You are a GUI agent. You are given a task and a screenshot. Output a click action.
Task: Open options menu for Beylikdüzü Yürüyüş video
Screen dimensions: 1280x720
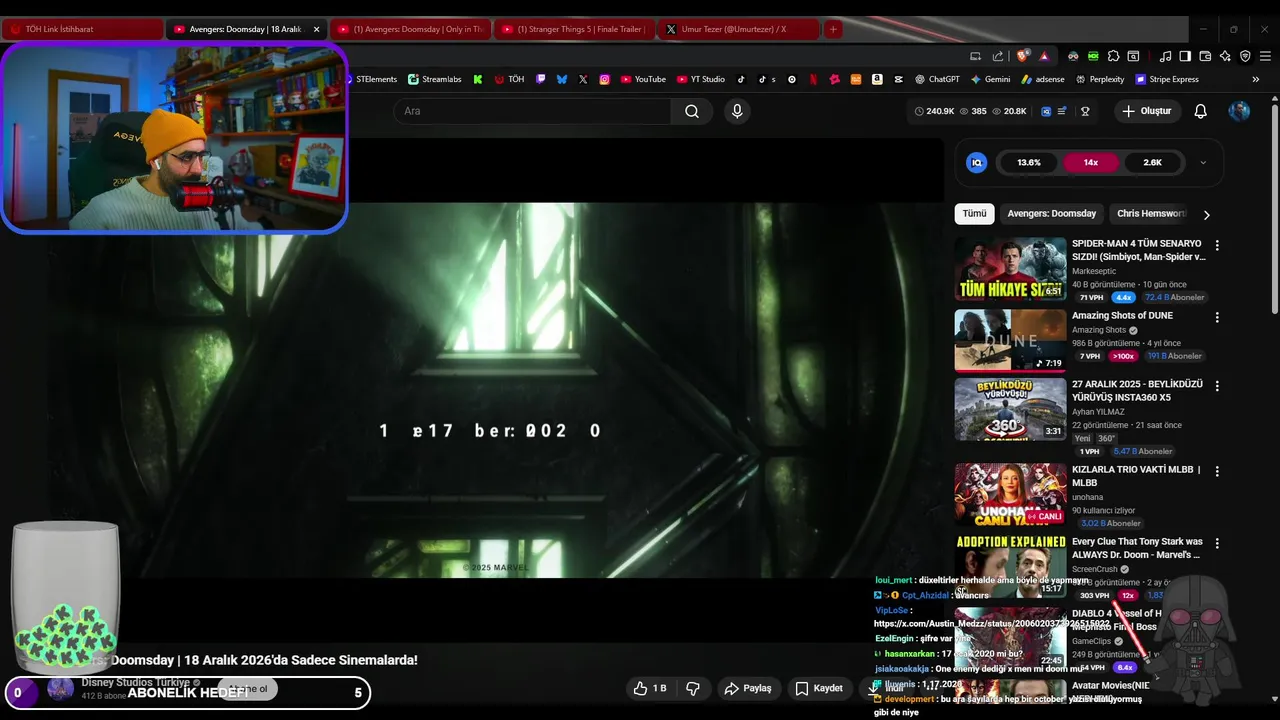pos(1217,386)
